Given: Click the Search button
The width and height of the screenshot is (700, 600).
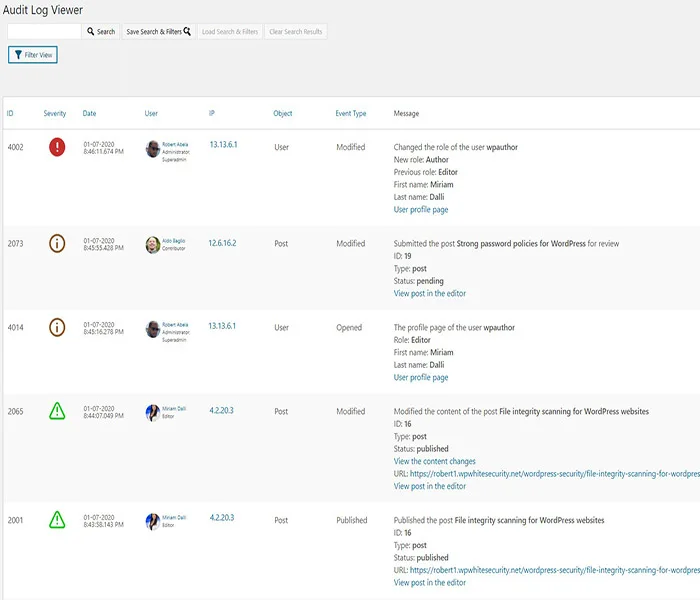Looking at the screenshot, I should (100, 32).
